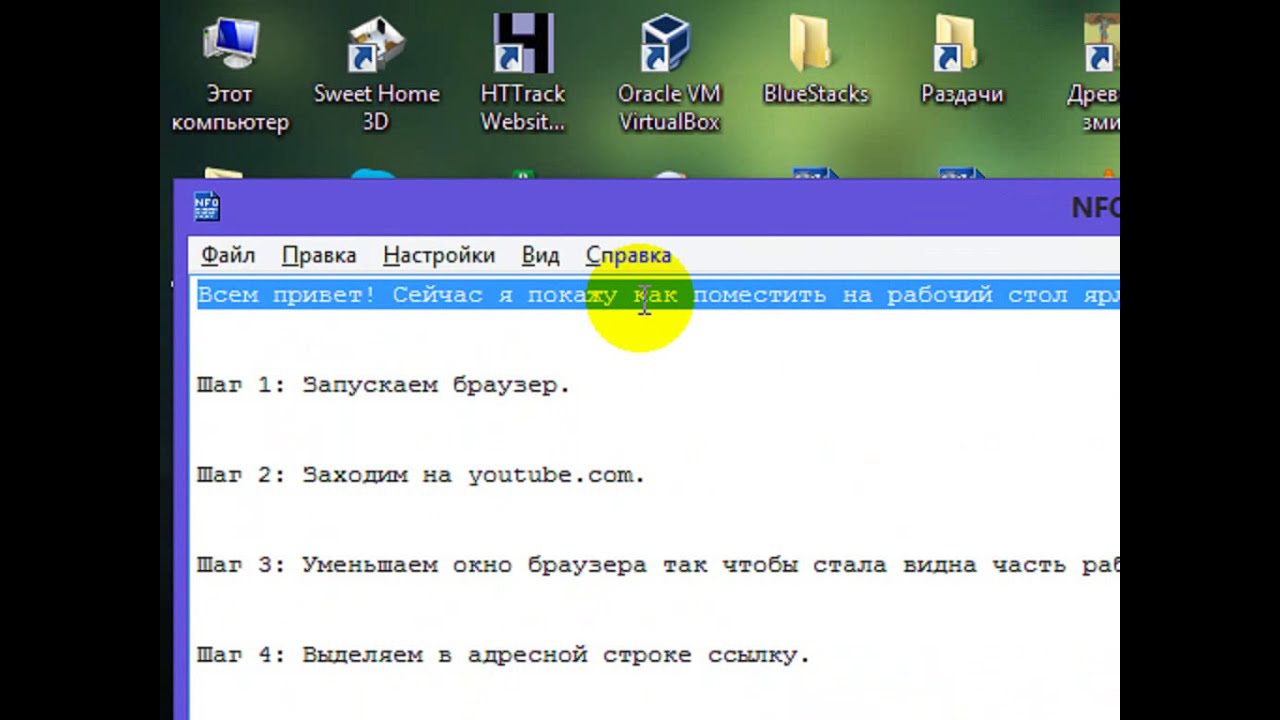Open the Настройки menu
Viewport: 1280px width, 720px height.
439,255
